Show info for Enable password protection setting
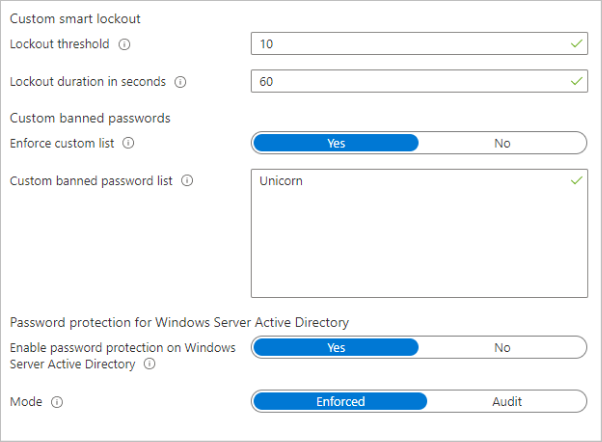Image resolution: width=602 pixels, height=442 pixels. (x=149, y=365)
